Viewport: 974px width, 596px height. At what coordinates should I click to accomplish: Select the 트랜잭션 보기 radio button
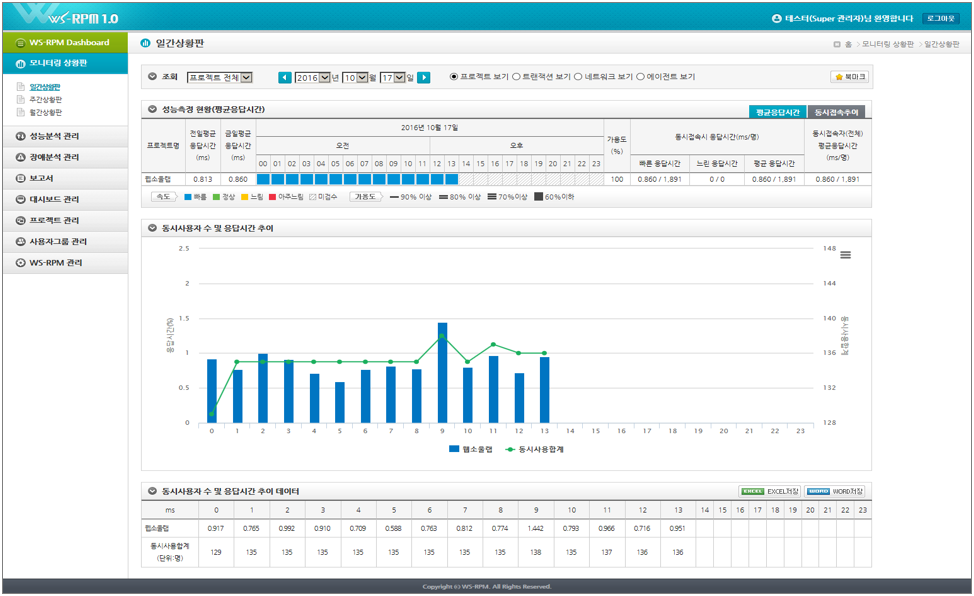(x=516, y=77)
